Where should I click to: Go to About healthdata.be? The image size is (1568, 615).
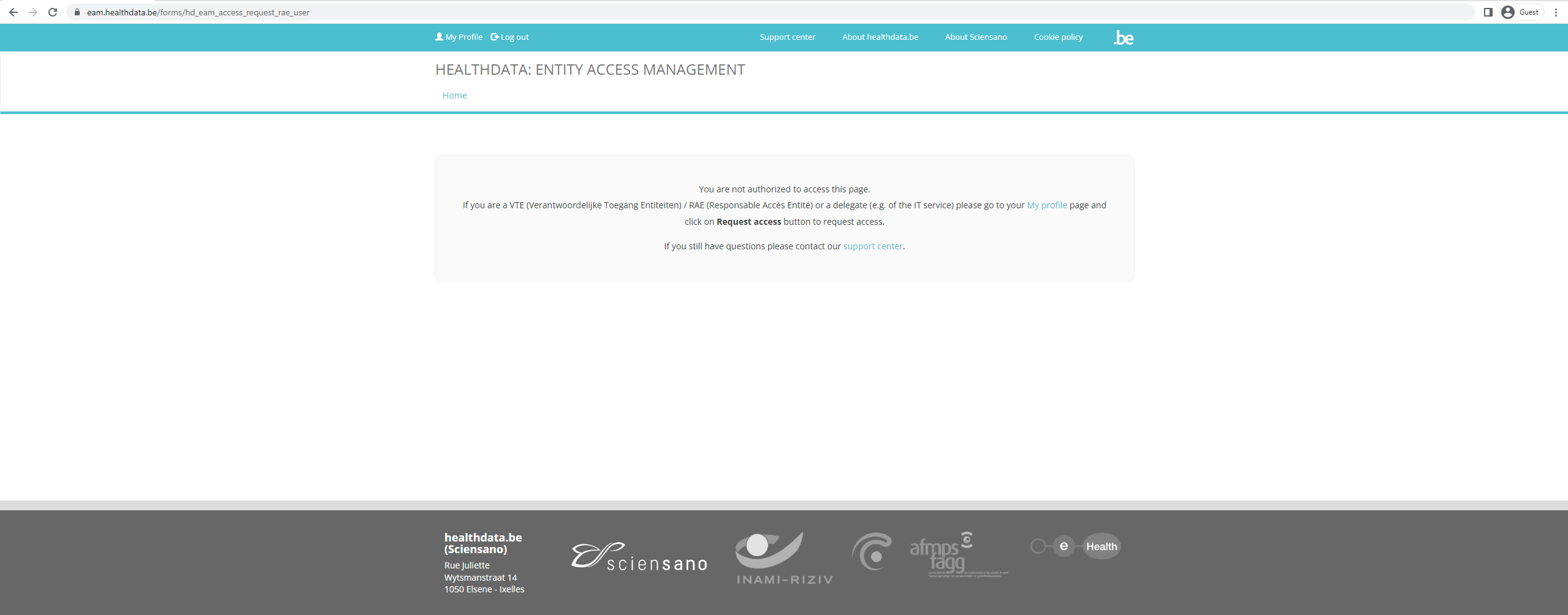pyautogui.click(x=880, y=37)
